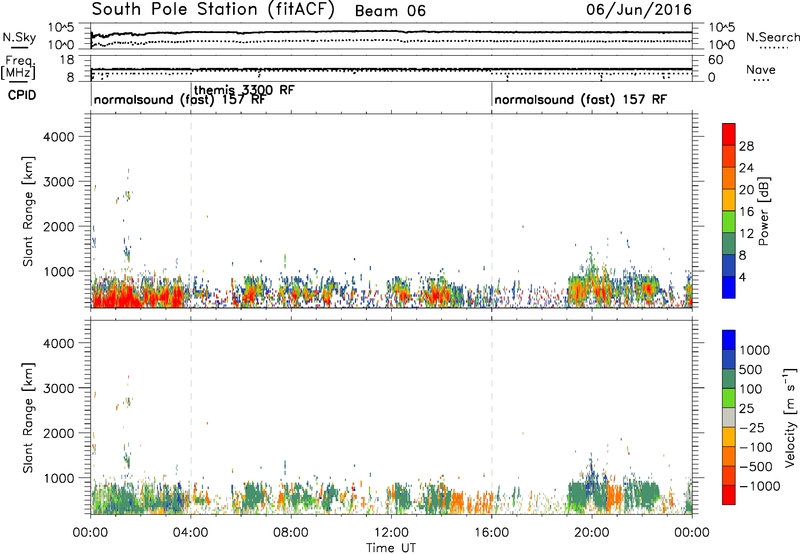Image resolution: width=800 pixels, height=554 pixels.
Task: Select the '2000' tick in the velocity panel
Action: (x=59, y=433)
